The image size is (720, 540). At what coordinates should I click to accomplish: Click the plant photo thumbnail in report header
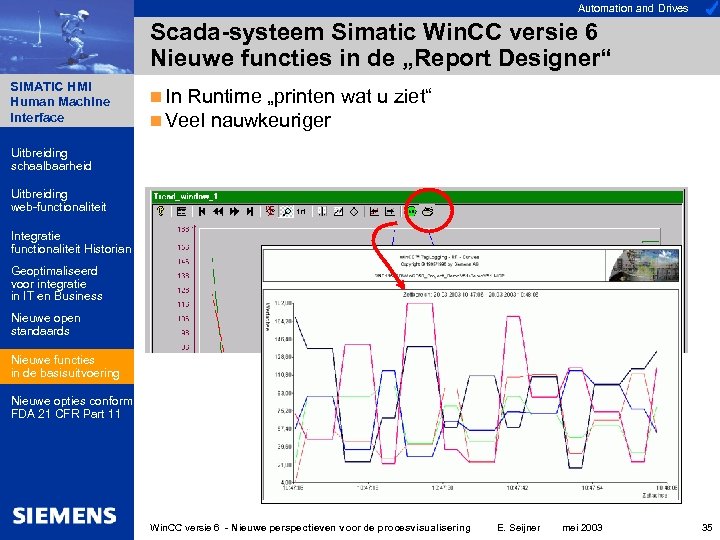click(643, 265)
